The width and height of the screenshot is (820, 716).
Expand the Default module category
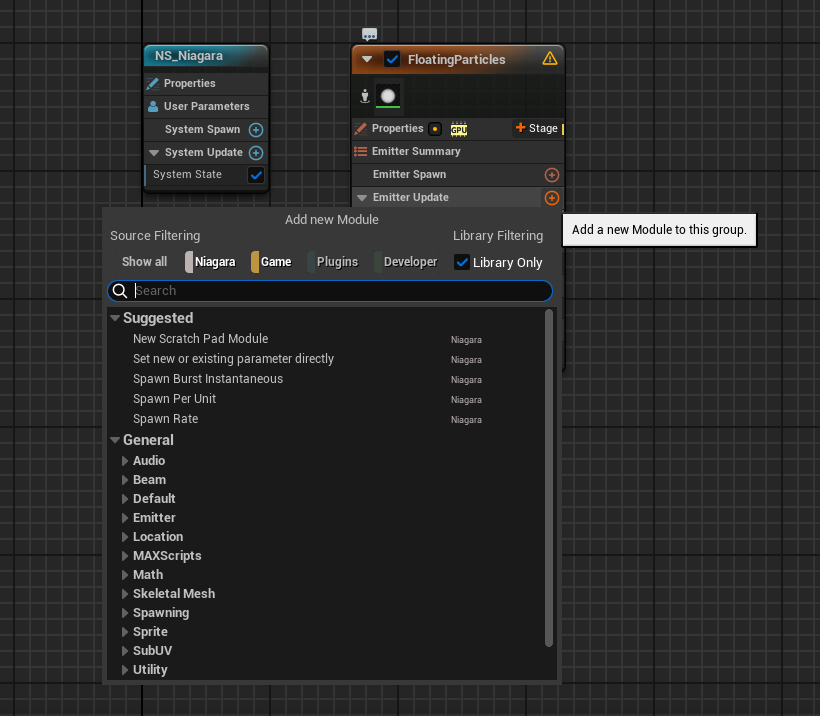(125, 499)
